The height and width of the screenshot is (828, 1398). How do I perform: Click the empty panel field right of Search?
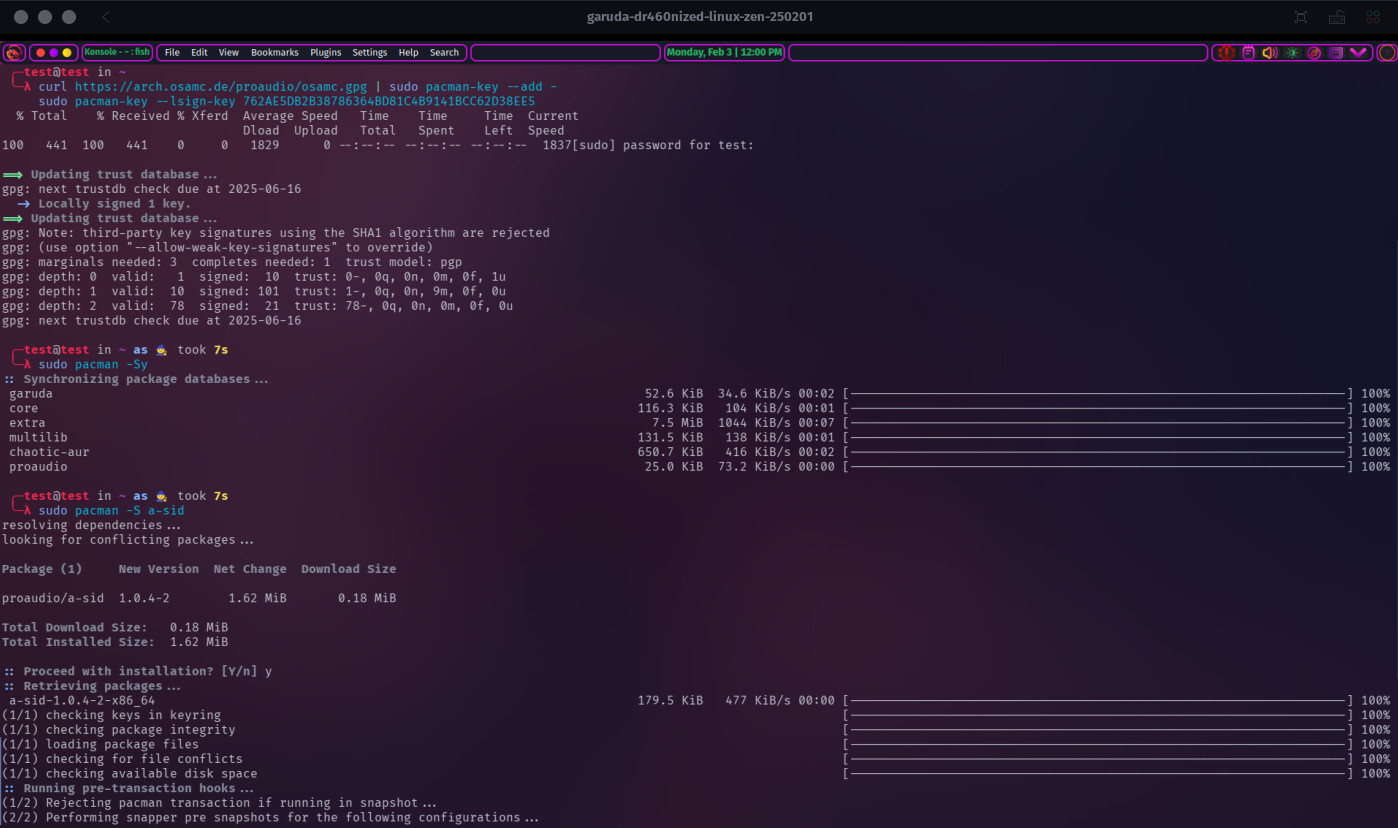pyautogui.click(x=565, y=53)
